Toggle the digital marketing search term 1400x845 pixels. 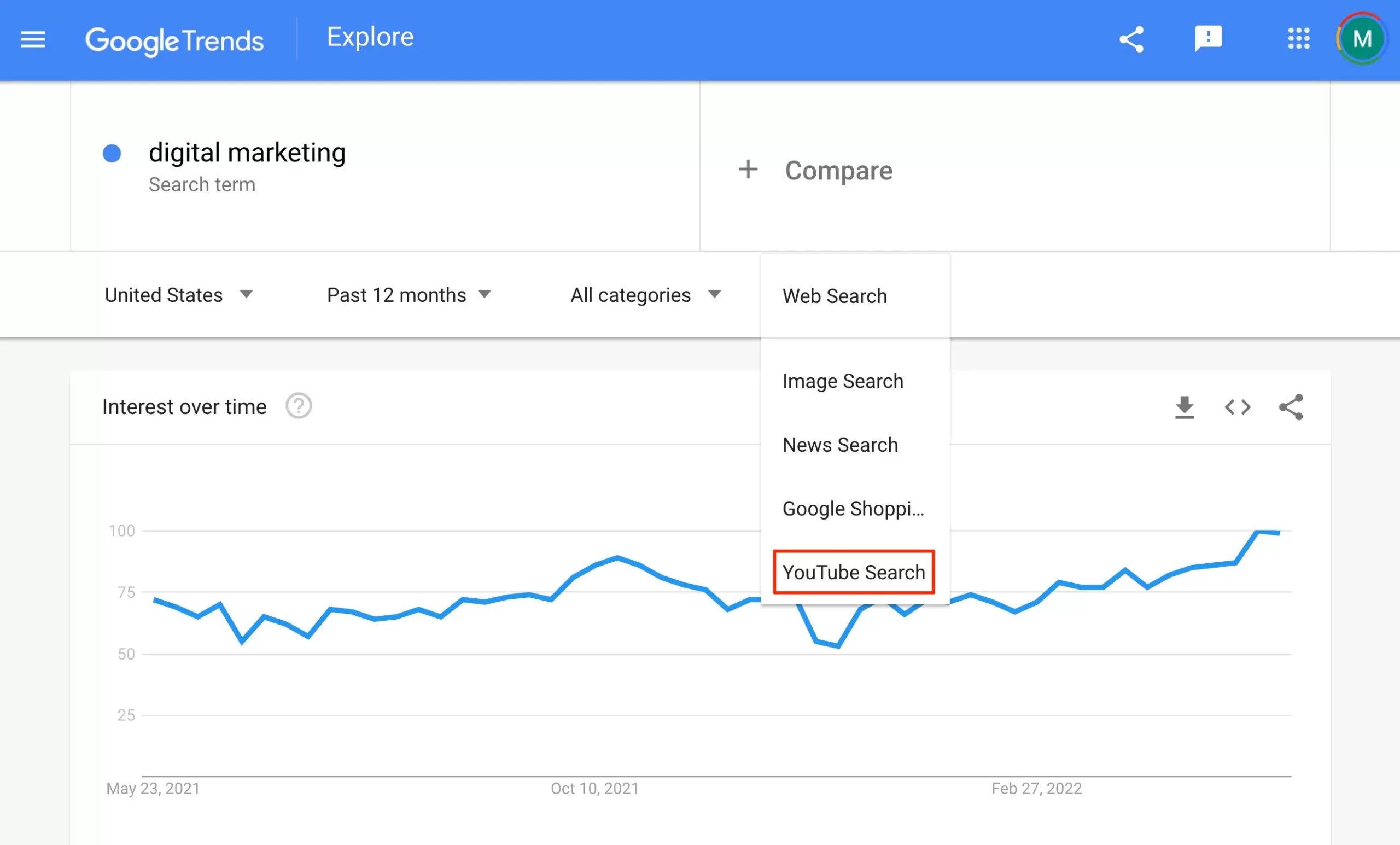113,152
